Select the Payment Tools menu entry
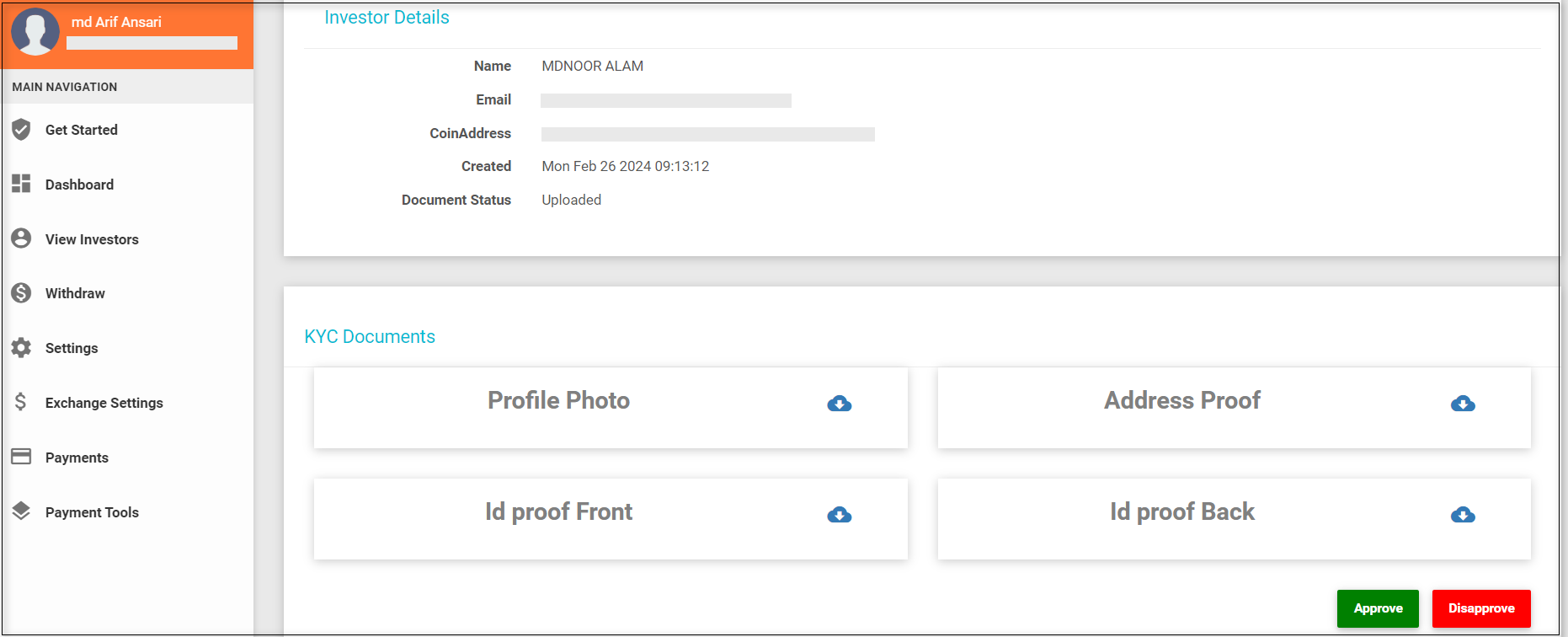Viewport: 1568px width, 637px height. pyautogui.click(x=92, y=512)
